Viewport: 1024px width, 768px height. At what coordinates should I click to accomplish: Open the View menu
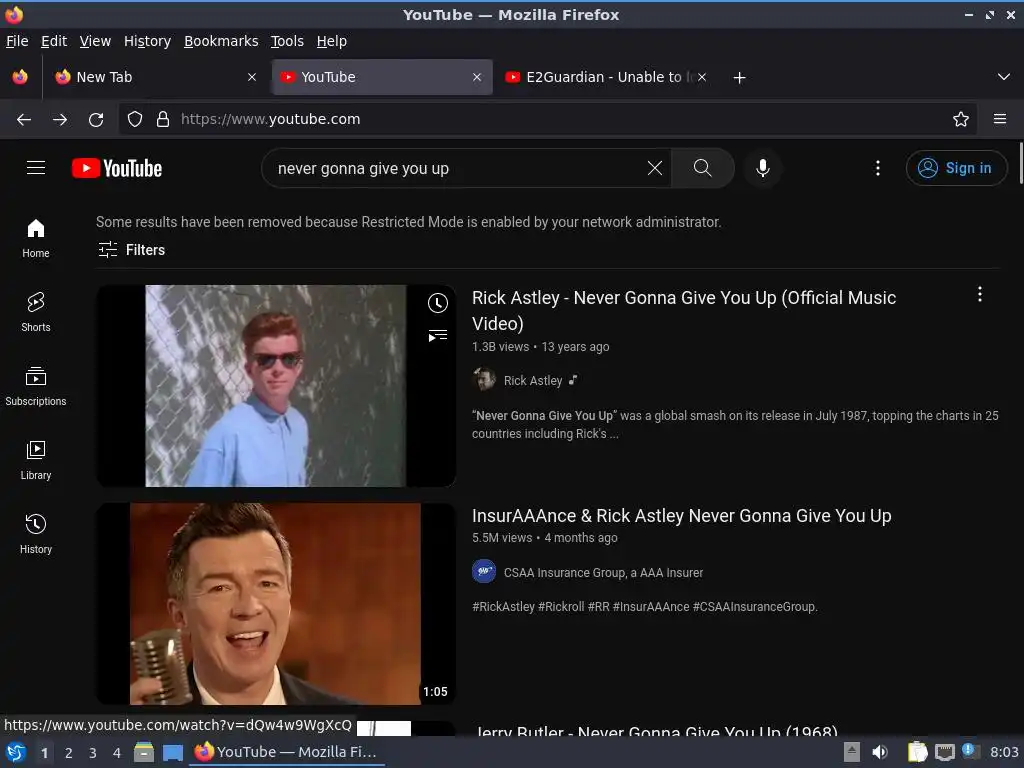pos(95,41)
